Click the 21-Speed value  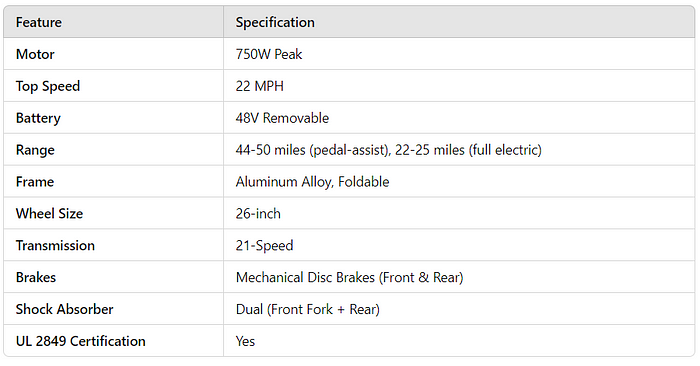(x=264, y=245)
